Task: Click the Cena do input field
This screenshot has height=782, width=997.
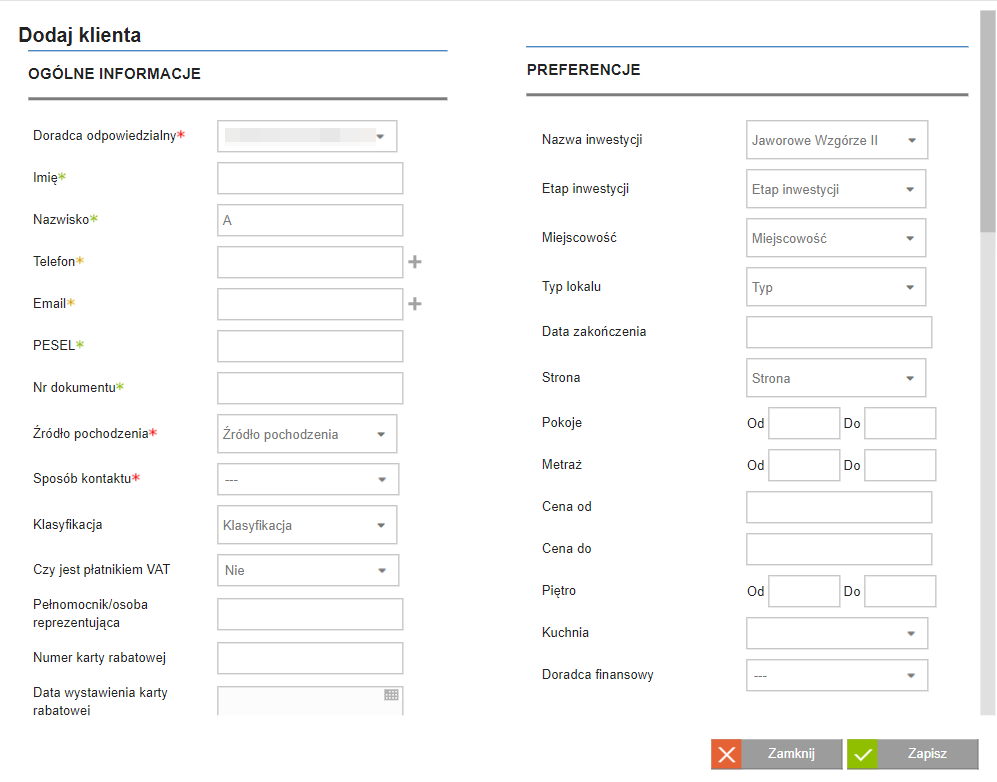Action: tap(839, 549)
